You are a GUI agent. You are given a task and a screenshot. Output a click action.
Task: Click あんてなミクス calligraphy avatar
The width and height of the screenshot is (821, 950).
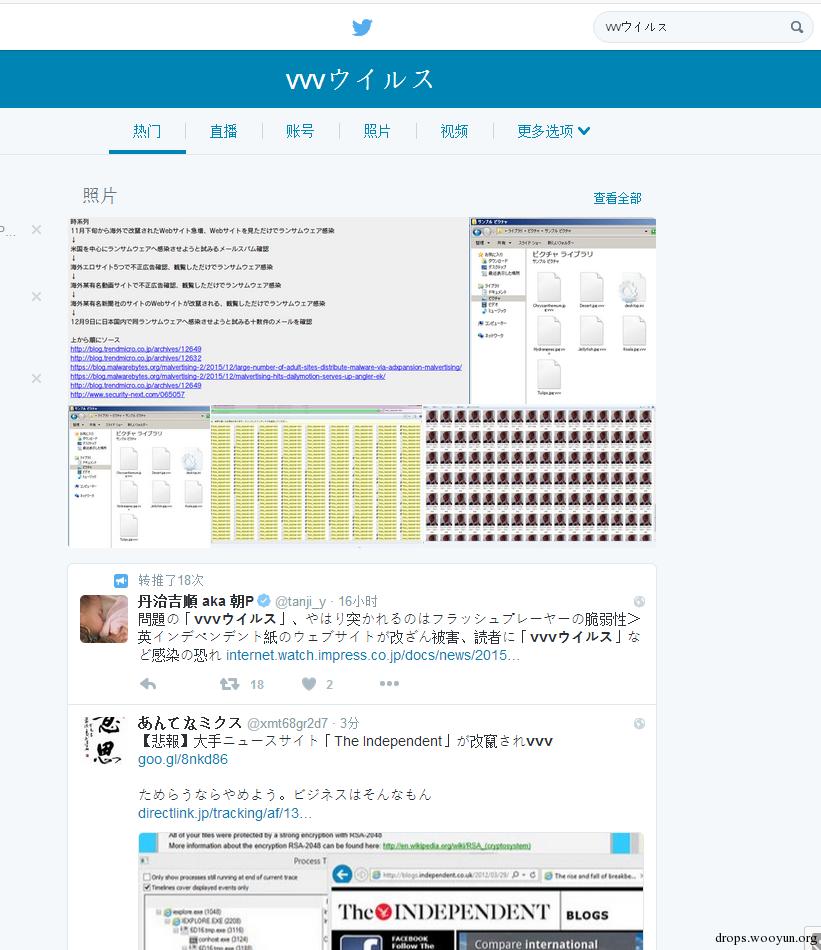[104, 740]
